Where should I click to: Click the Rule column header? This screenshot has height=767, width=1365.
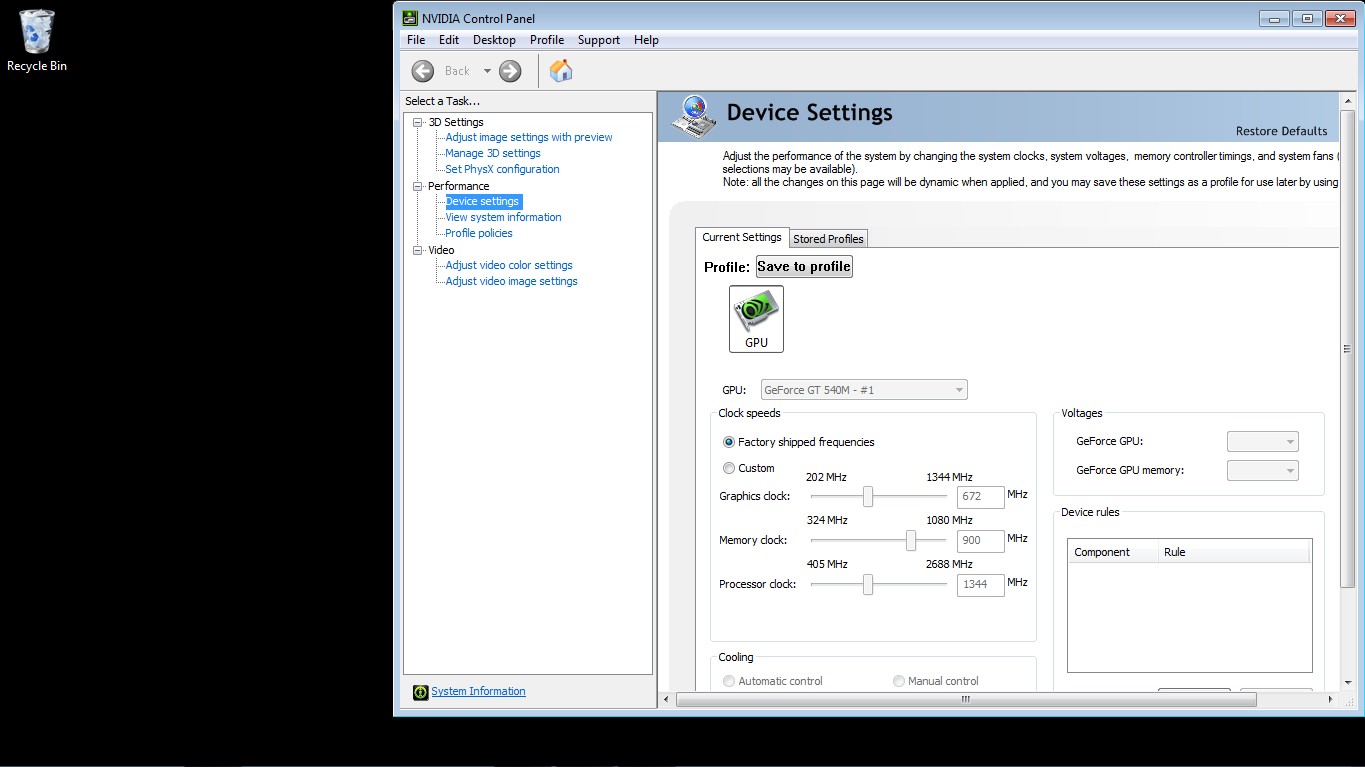pos(1234,552)
